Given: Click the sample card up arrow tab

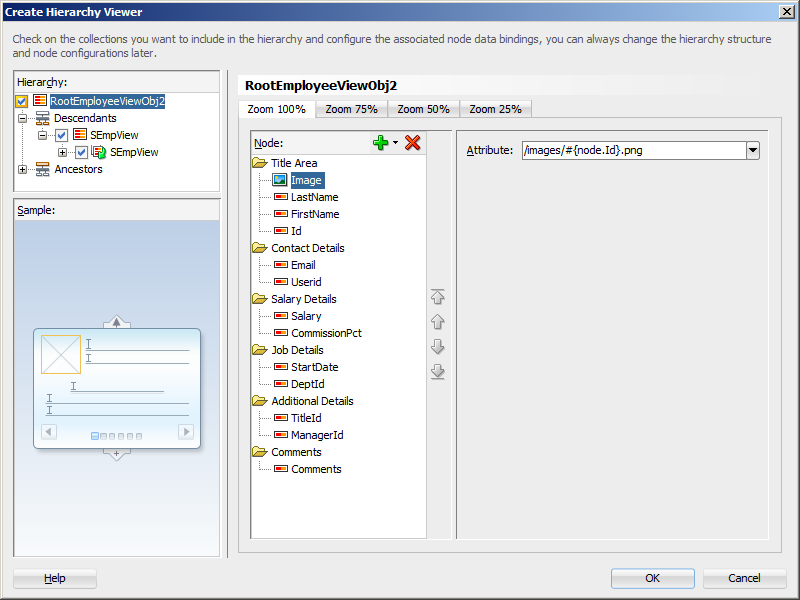Looking at the screenshot, I should [x=116, y=322].
